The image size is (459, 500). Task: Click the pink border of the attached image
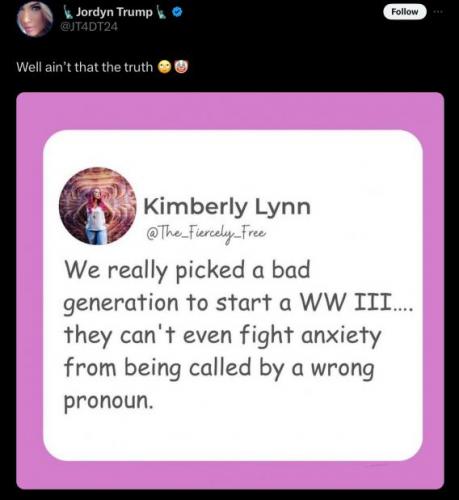(x=230, y=111)
